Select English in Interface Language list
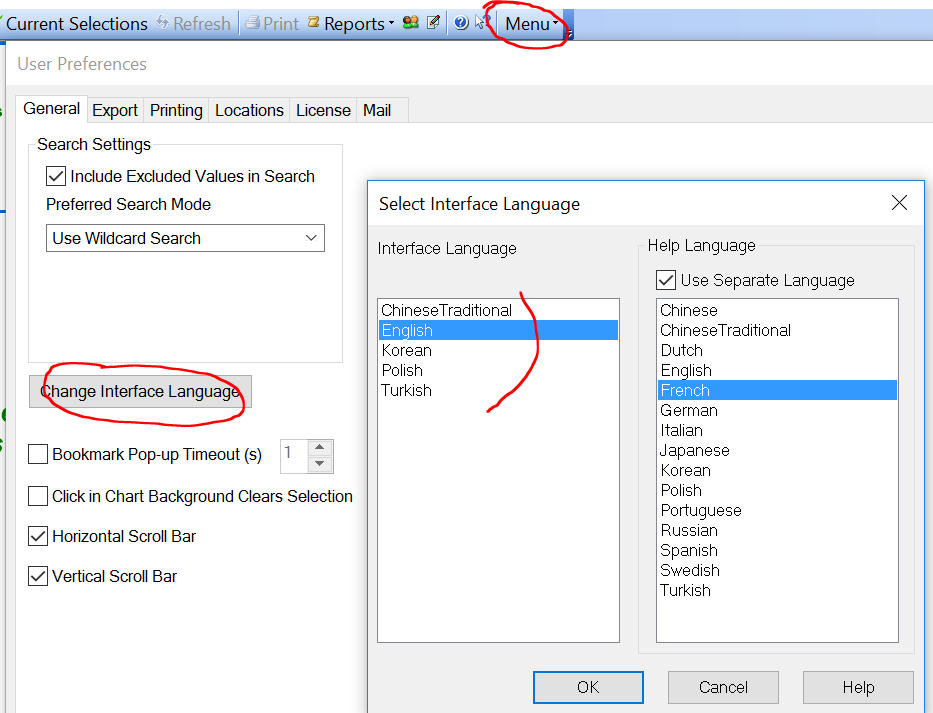 coord(498,330)
